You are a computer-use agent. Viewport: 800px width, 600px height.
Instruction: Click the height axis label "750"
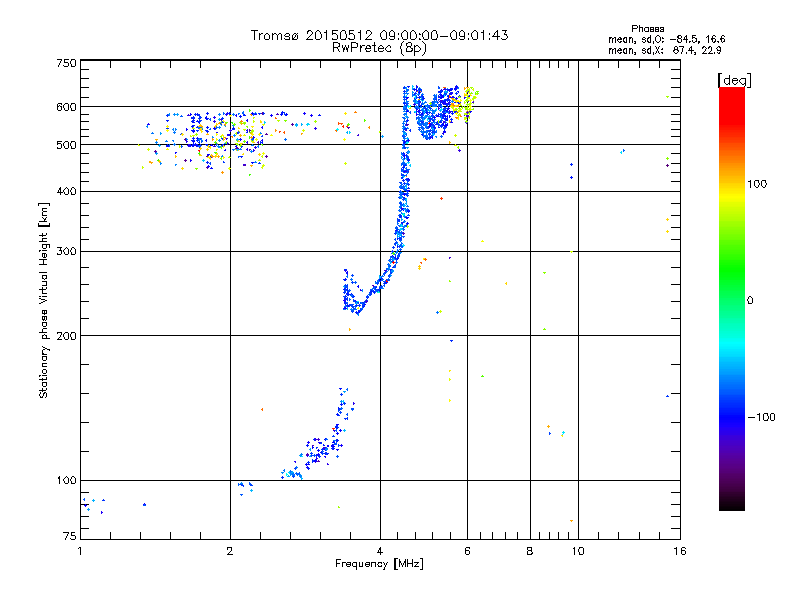pyautogui.click(x=66, y=63)
